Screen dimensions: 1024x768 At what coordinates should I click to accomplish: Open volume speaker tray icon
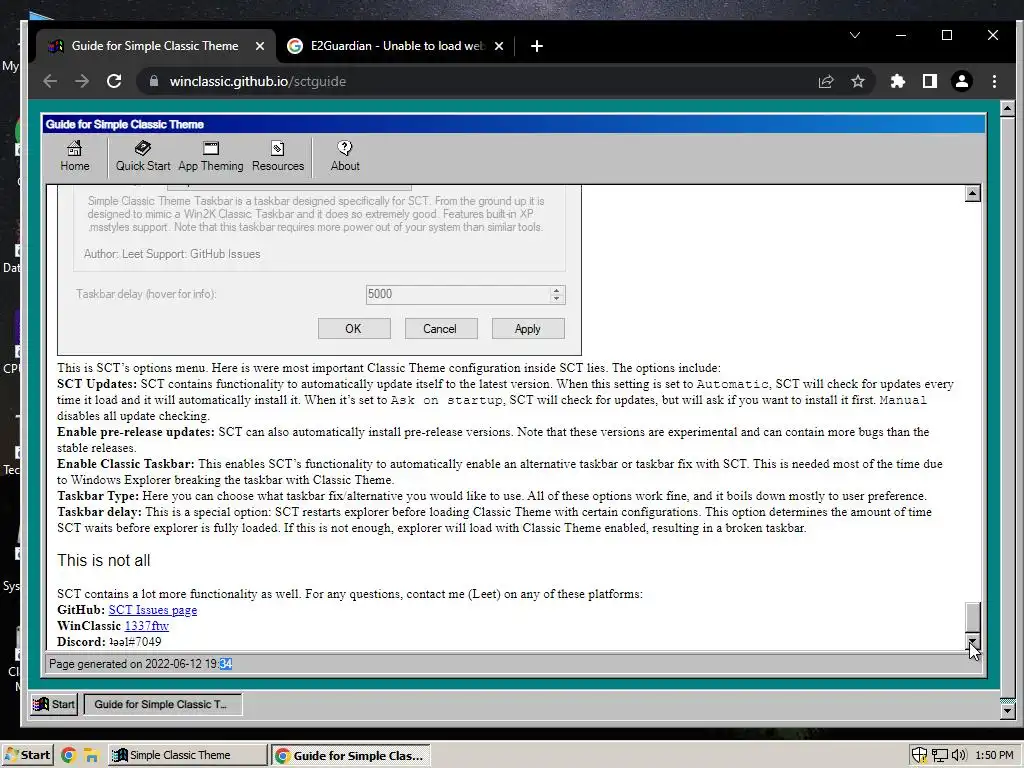(x=959, y=755)
